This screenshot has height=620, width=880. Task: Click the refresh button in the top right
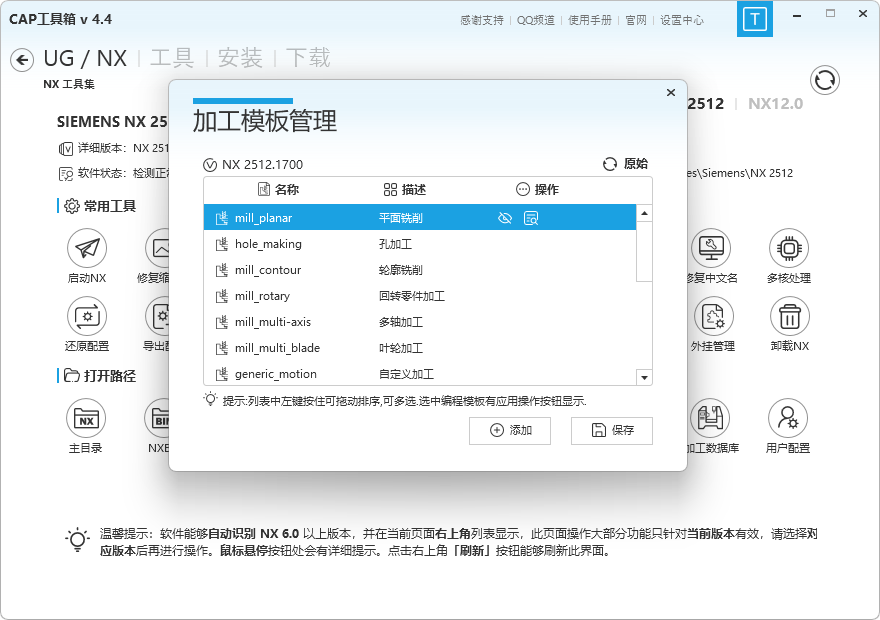click(825, 80)
